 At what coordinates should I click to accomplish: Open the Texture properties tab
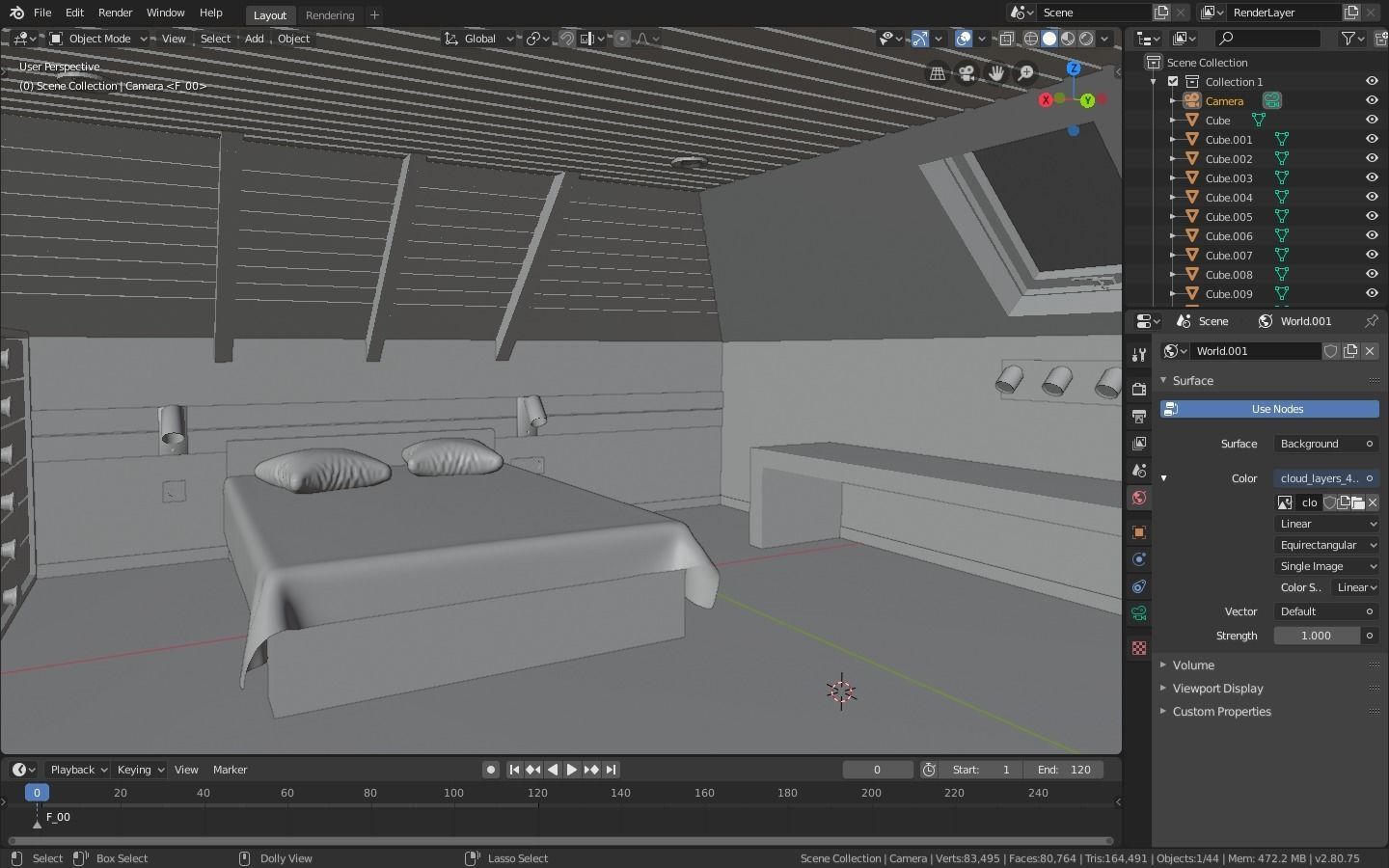tap(1139, 648)
